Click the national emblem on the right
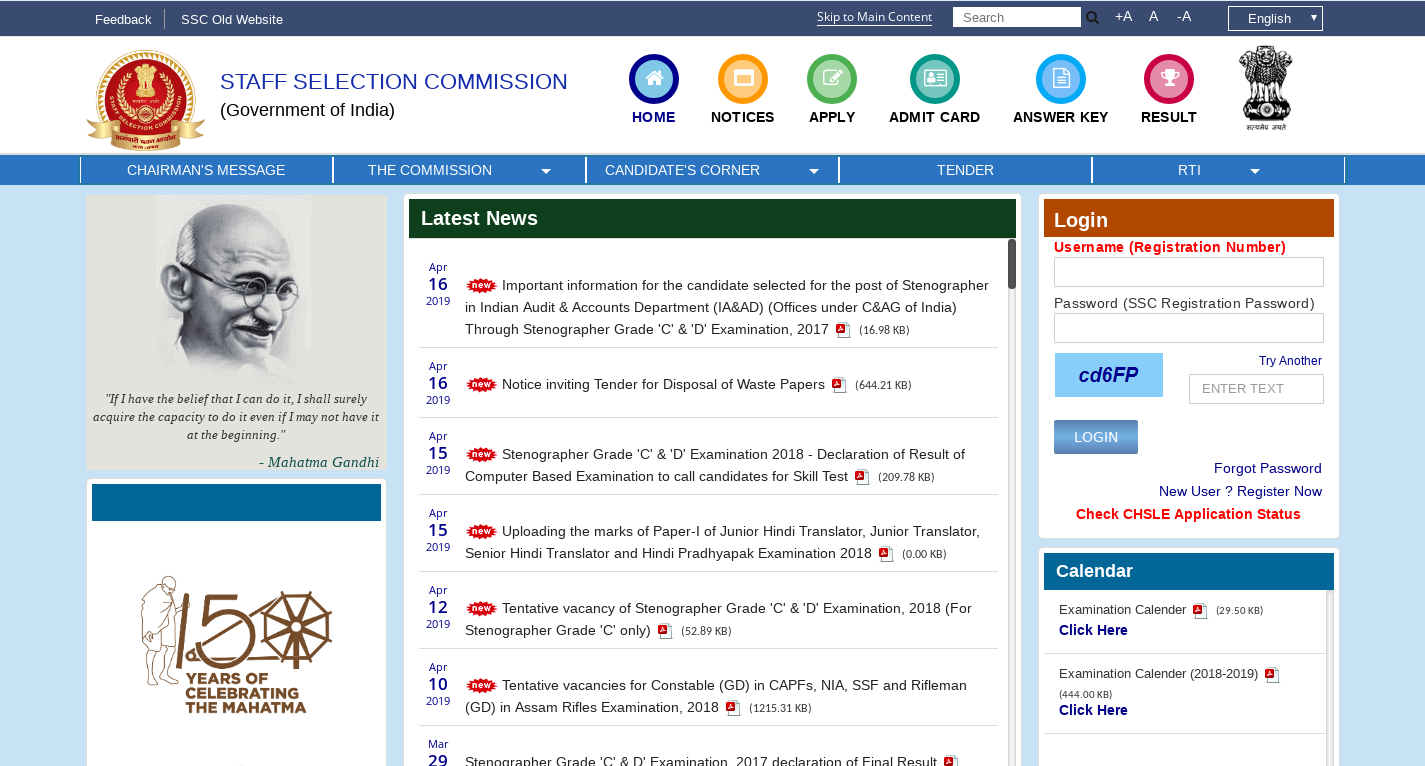Viewport: 1425px width, 766px height. pyautogui.click(x=1266, y=88)
